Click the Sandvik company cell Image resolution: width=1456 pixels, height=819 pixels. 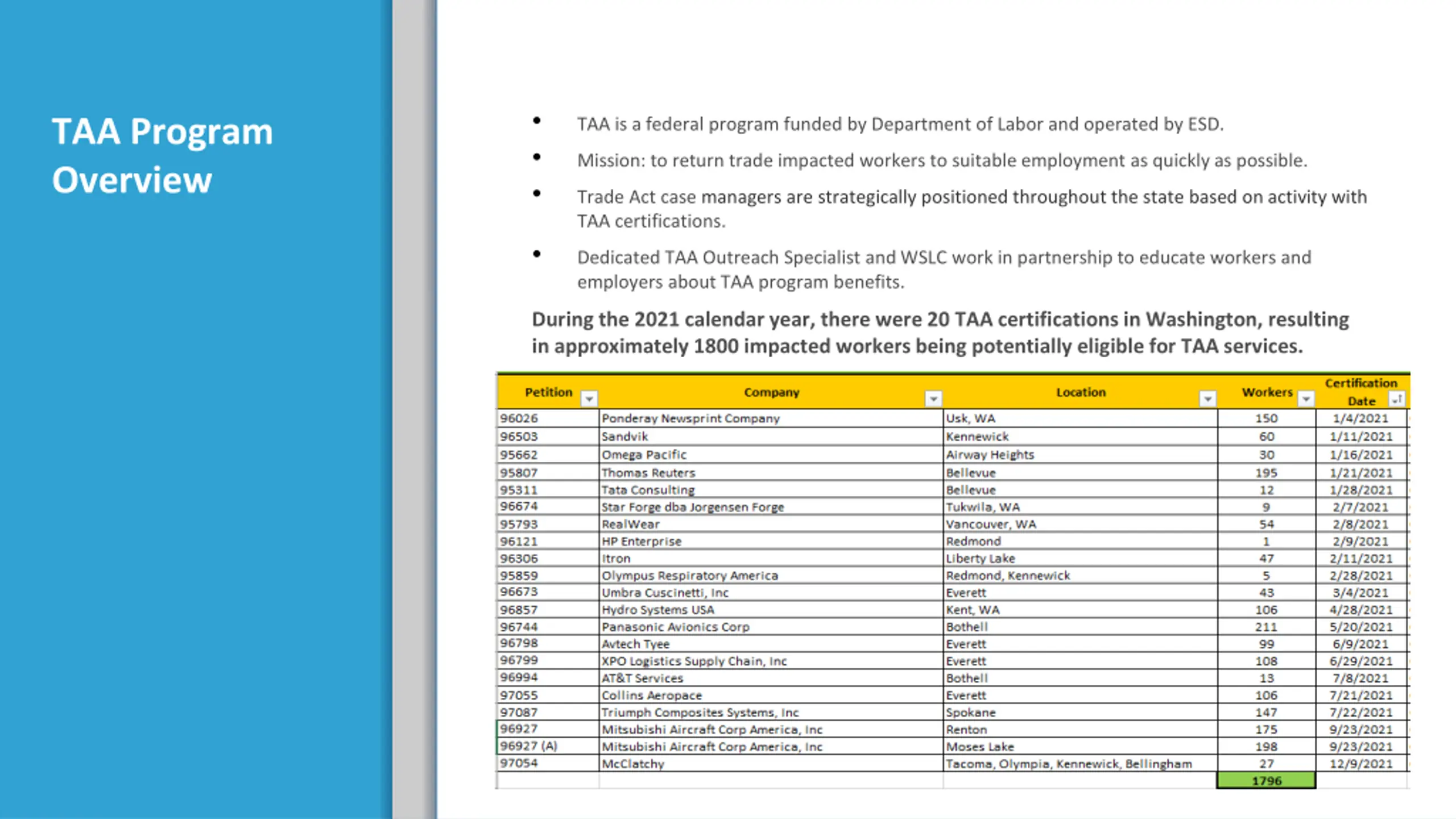coord(771,436)
